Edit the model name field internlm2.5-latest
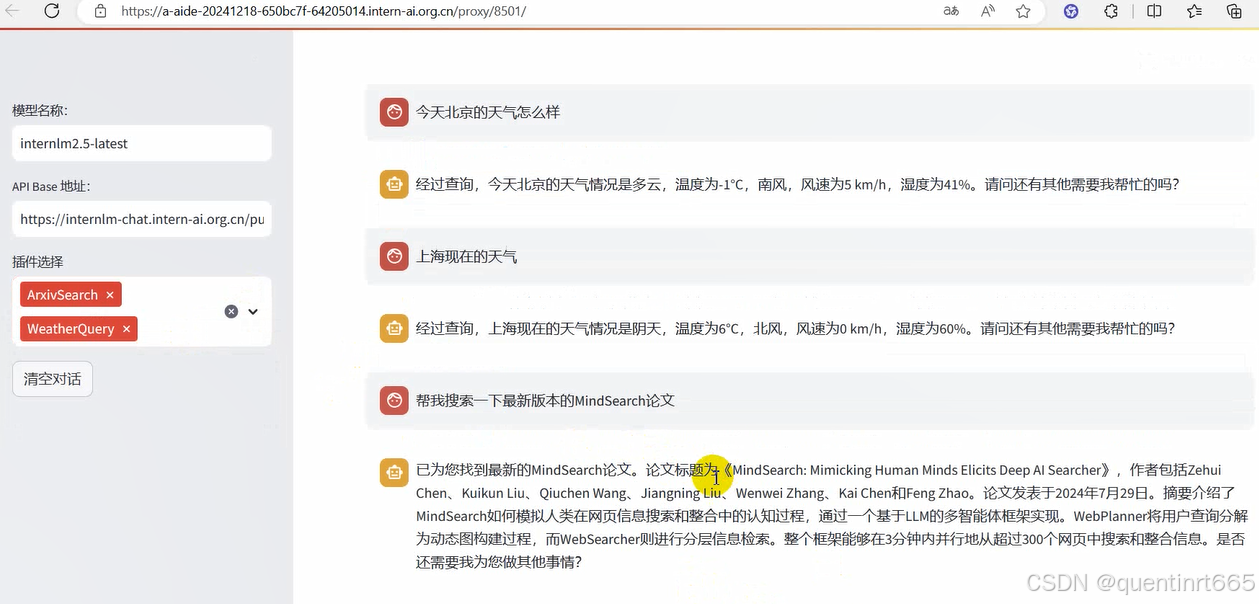This screenshot has width=1259, height=604. click(141, 143)
